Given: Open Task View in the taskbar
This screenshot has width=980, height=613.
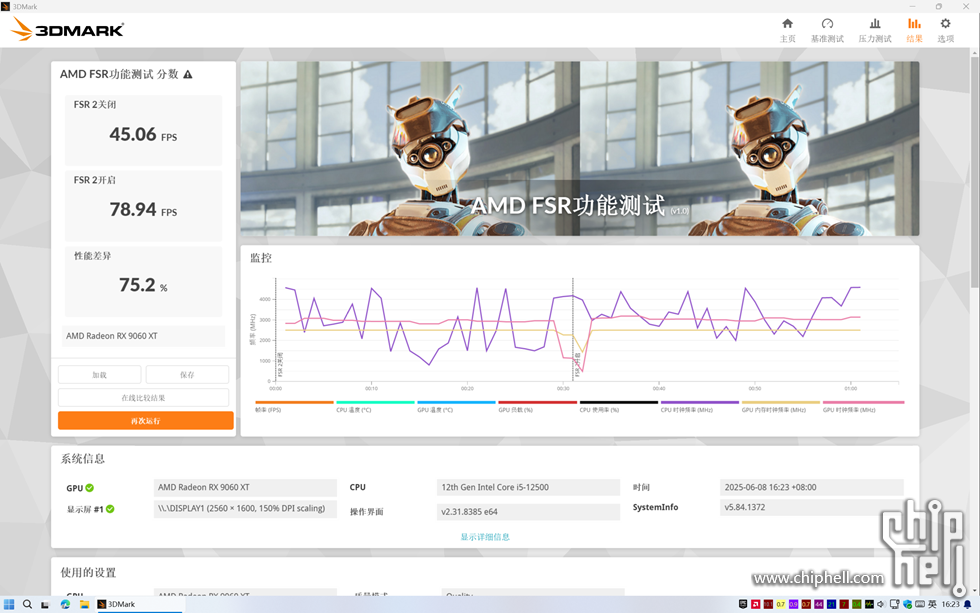Looking at the screenshot, I should 44,604.
